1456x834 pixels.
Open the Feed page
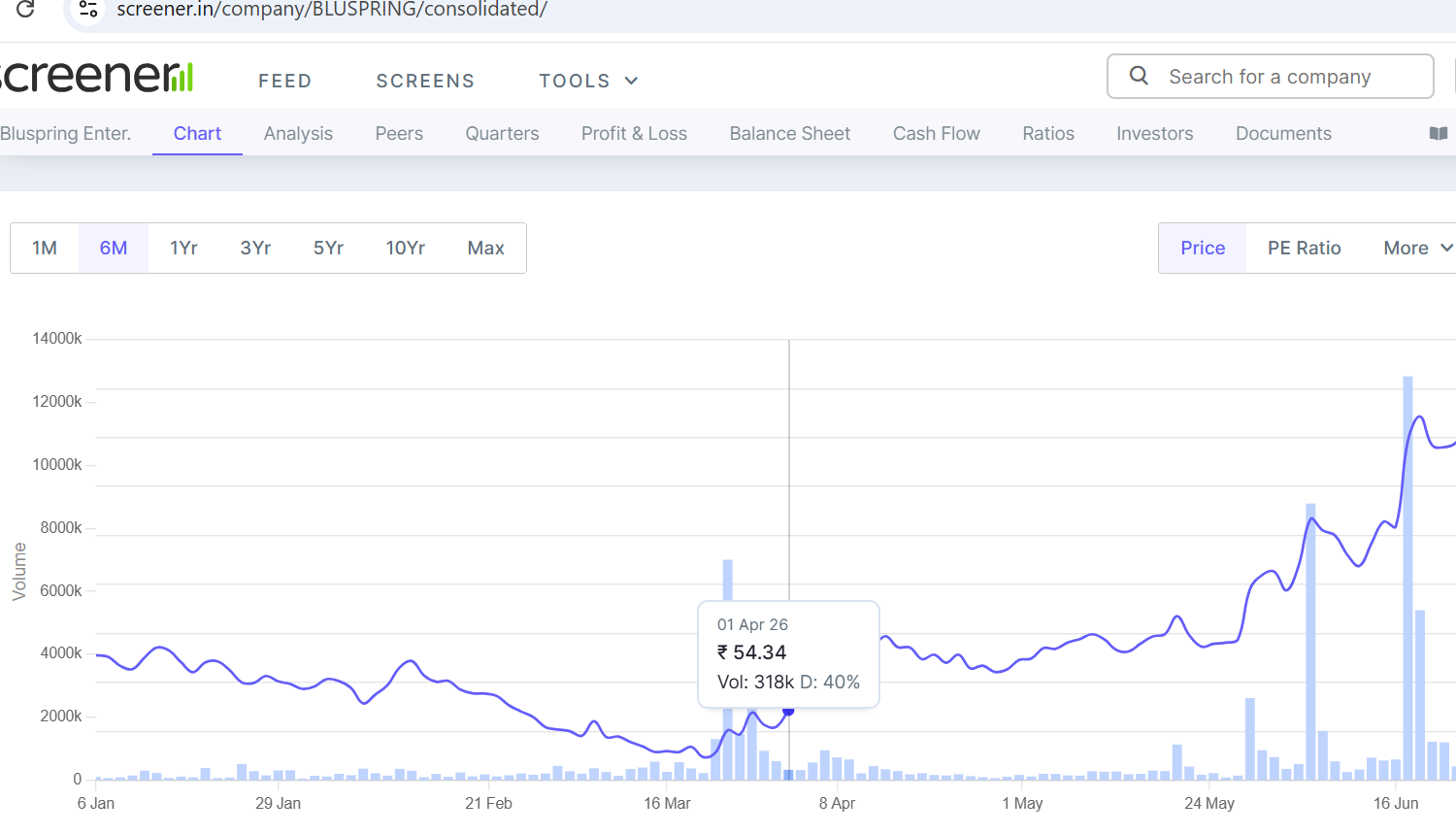click(x=285, y=81)
